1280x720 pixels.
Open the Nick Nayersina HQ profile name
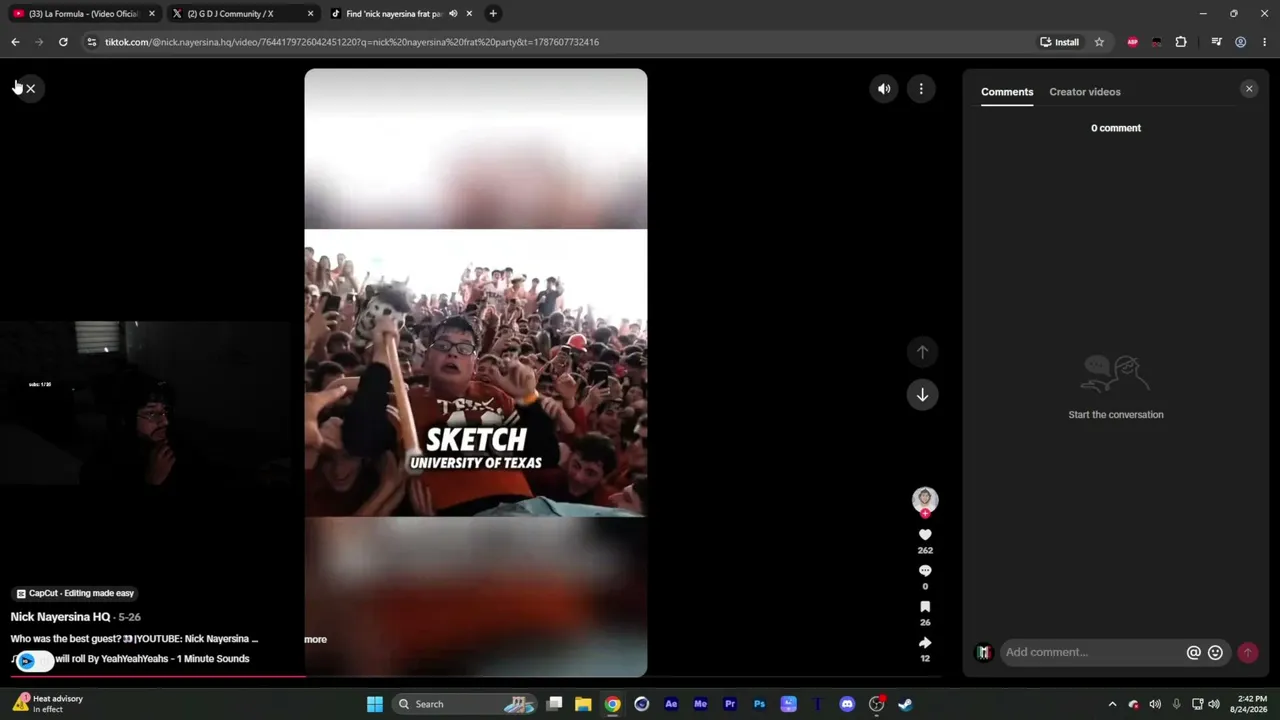pos(60,617)
